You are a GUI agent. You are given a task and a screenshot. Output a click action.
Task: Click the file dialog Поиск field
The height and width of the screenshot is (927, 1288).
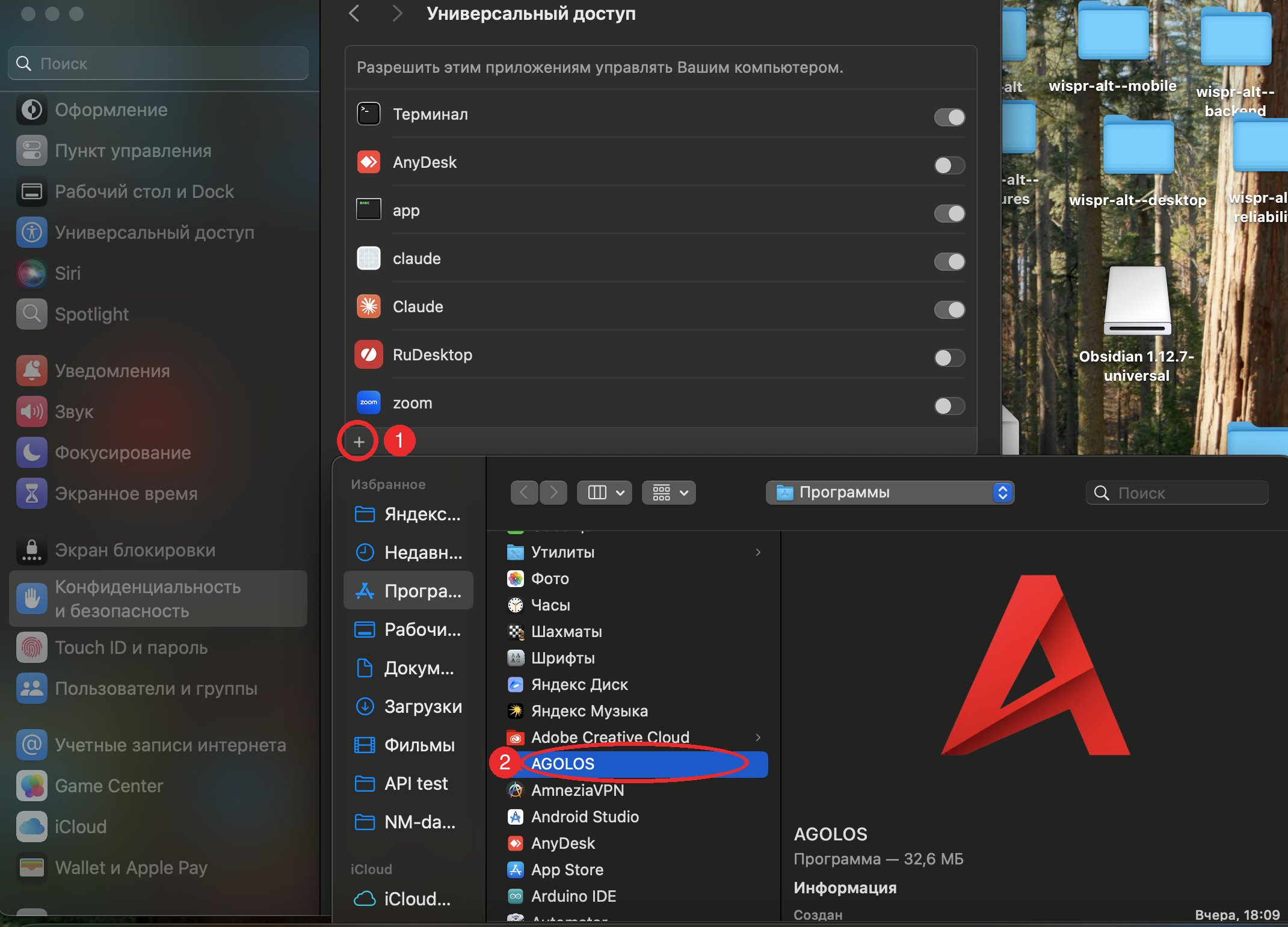click(x=1177, y=493)
